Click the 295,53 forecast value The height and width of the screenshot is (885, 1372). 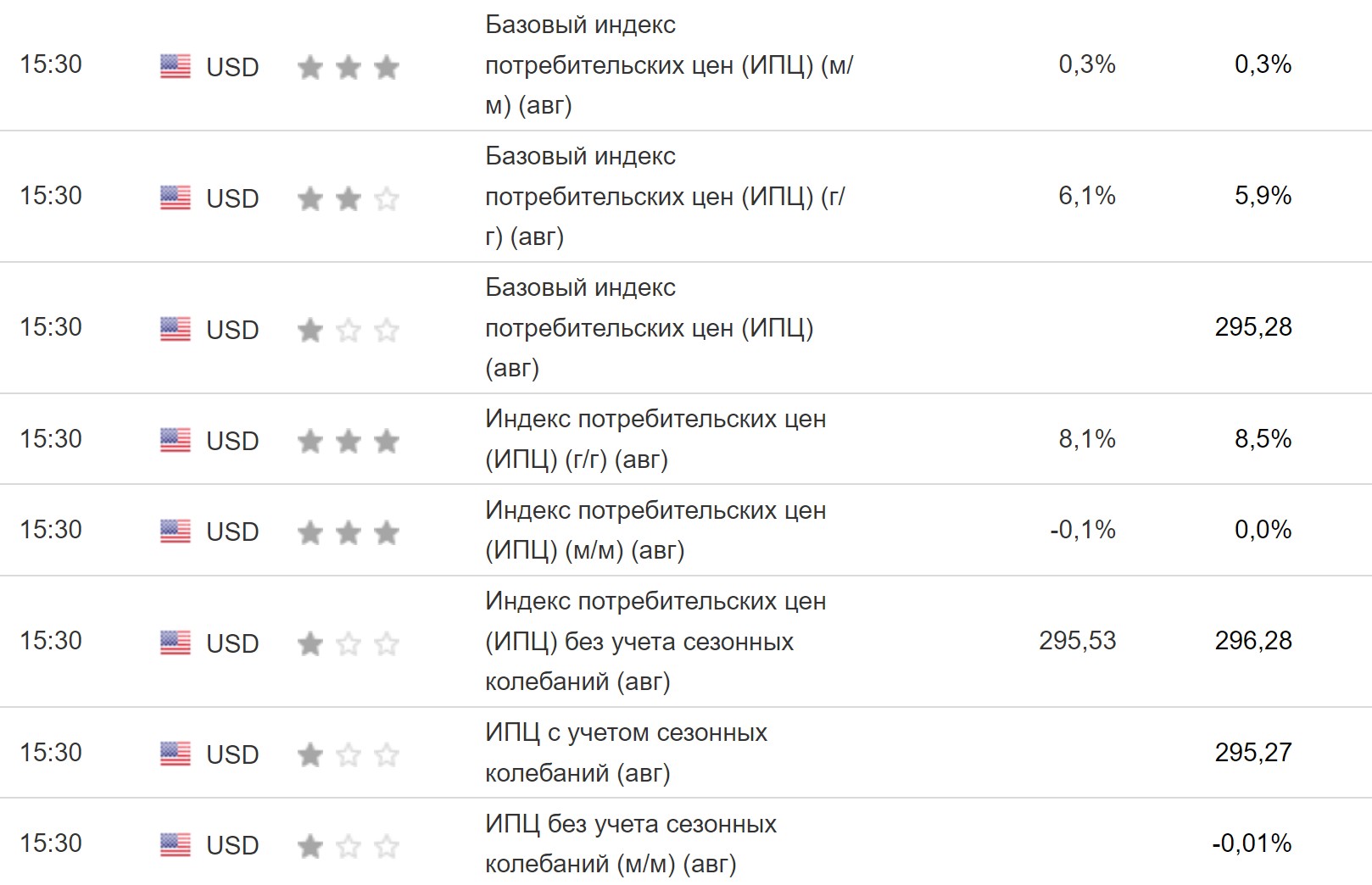pos(1077,641)
